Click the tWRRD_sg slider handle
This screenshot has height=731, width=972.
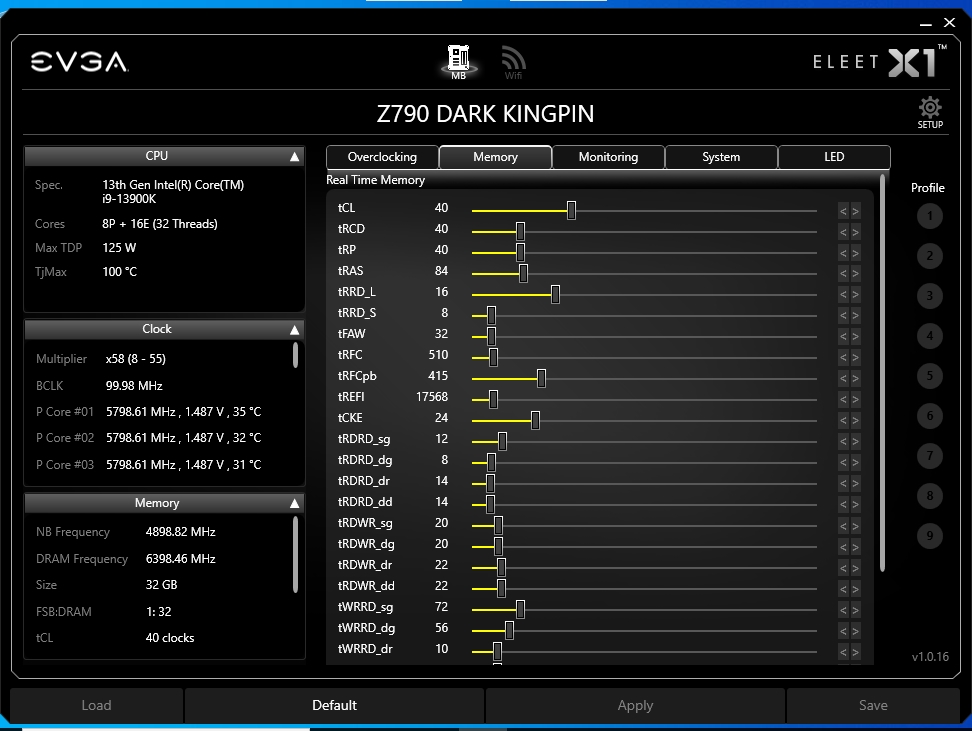520,609
